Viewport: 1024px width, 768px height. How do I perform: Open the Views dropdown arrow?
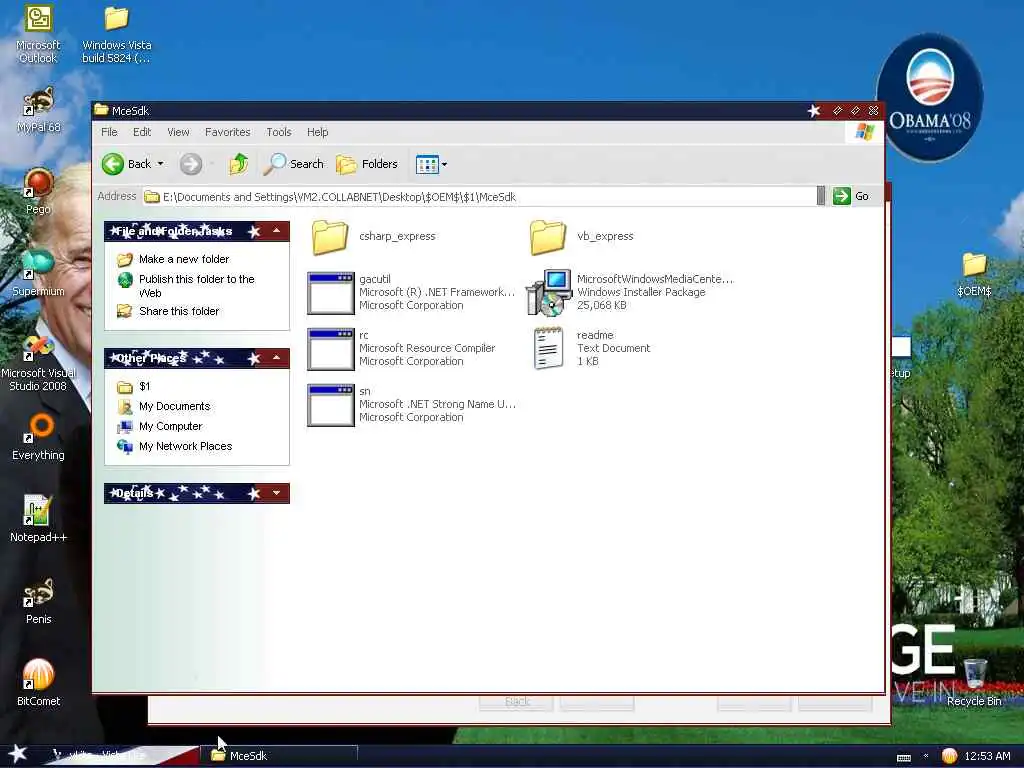click(445, 165)
